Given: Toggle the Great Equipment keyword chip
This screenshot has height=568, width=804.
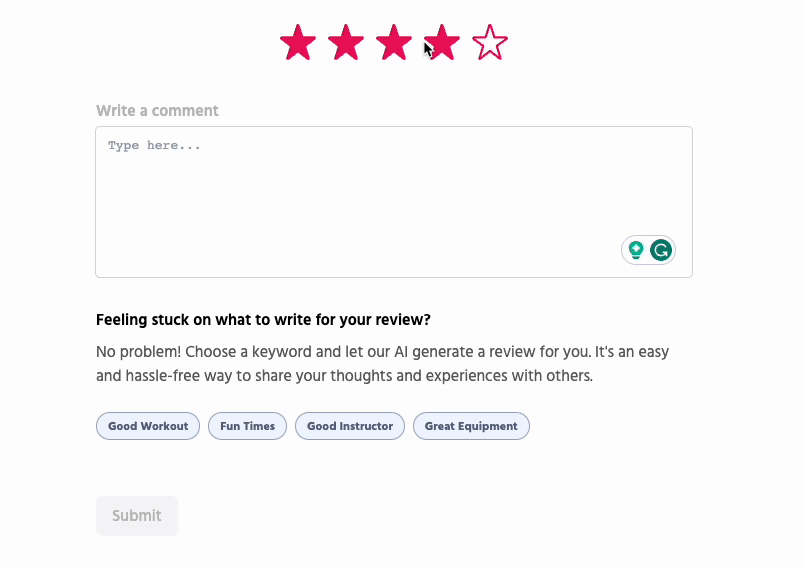Looking at the screenshot, I should click(x=471, y=426).
